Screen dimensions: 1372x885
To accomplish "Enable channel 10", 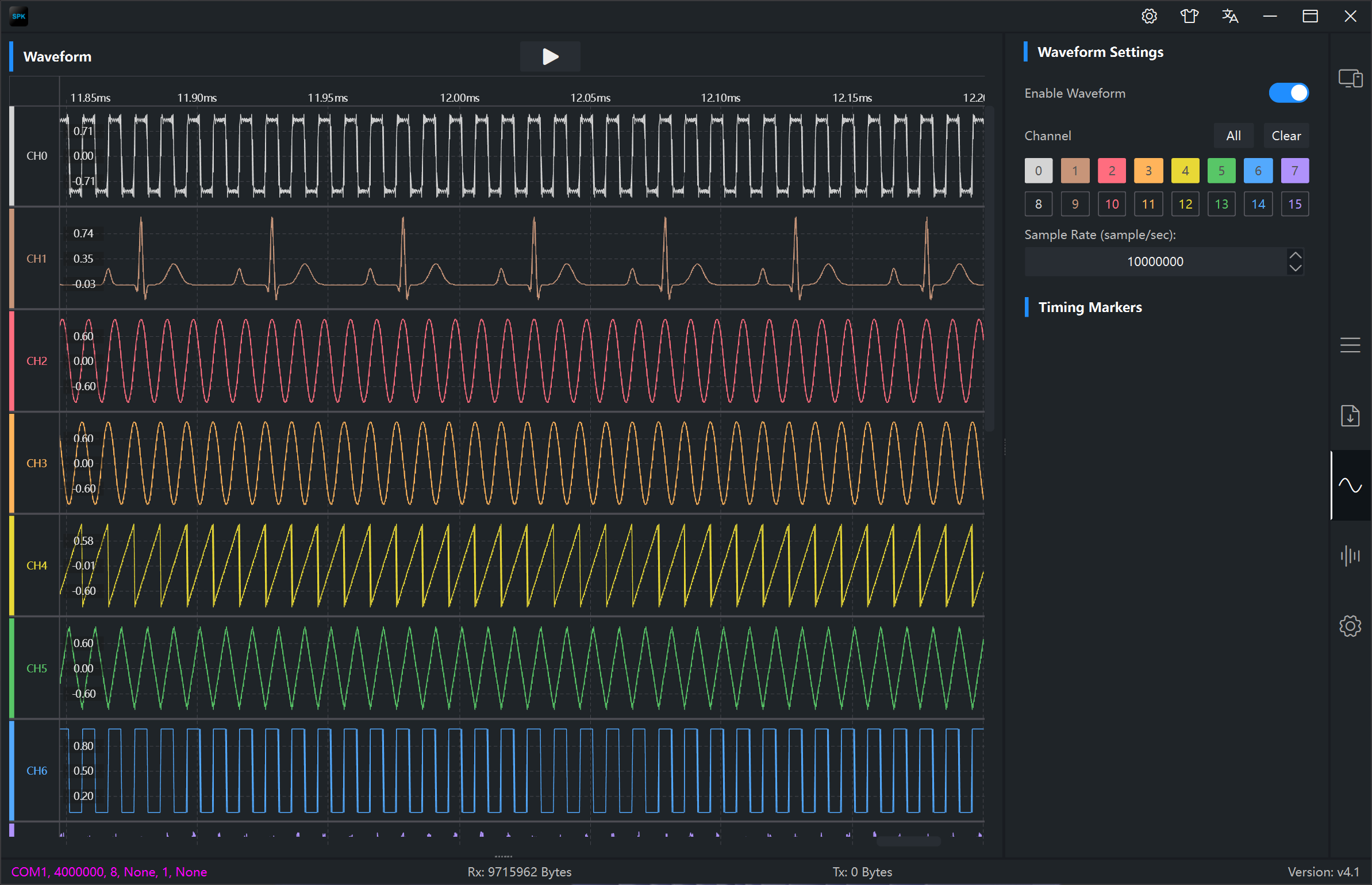I will click(1112, 204).
